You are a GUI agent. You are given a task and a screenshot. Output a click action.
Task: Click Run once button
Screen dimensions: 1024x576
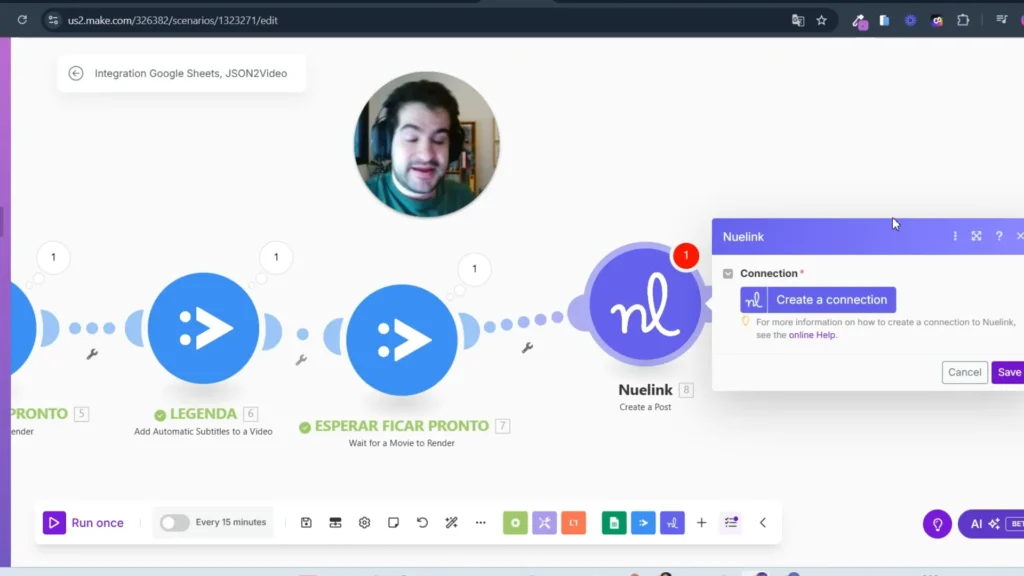(84, 522)
